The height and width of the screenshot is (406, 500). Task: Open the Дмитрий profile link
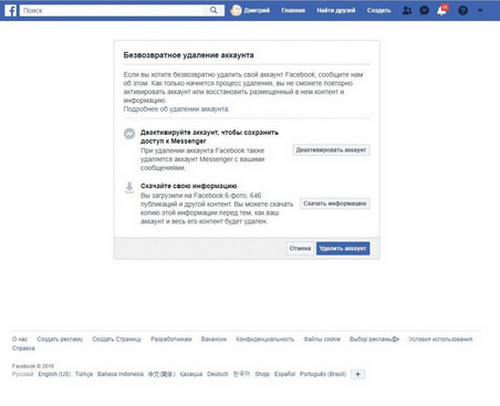tap(257, 11)
